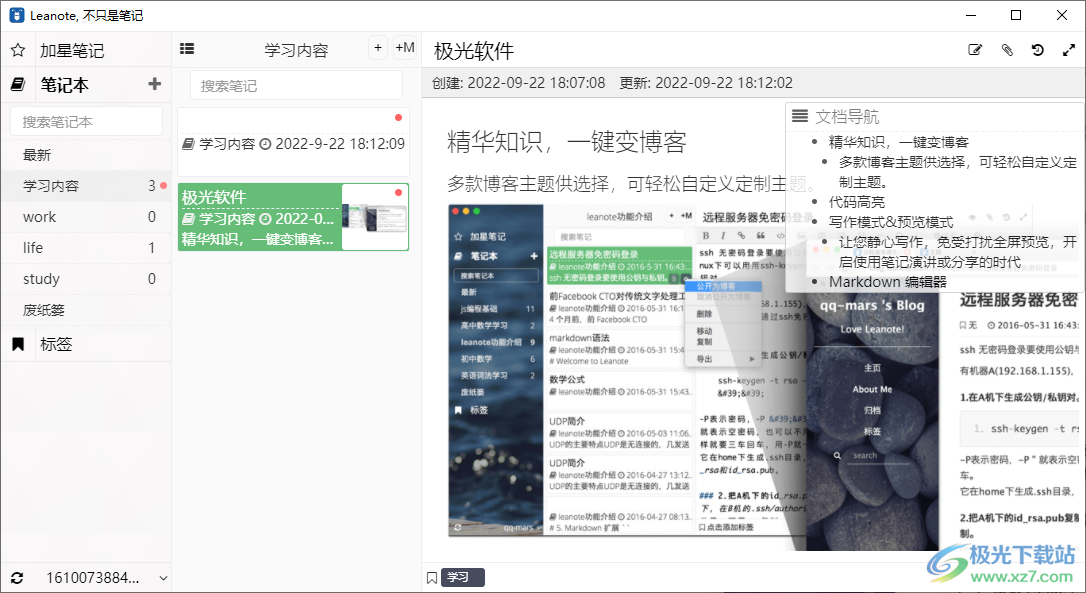Screen dimensions: 1086x593
Task: Open note history icon
Action: (x=1038, y=50)
